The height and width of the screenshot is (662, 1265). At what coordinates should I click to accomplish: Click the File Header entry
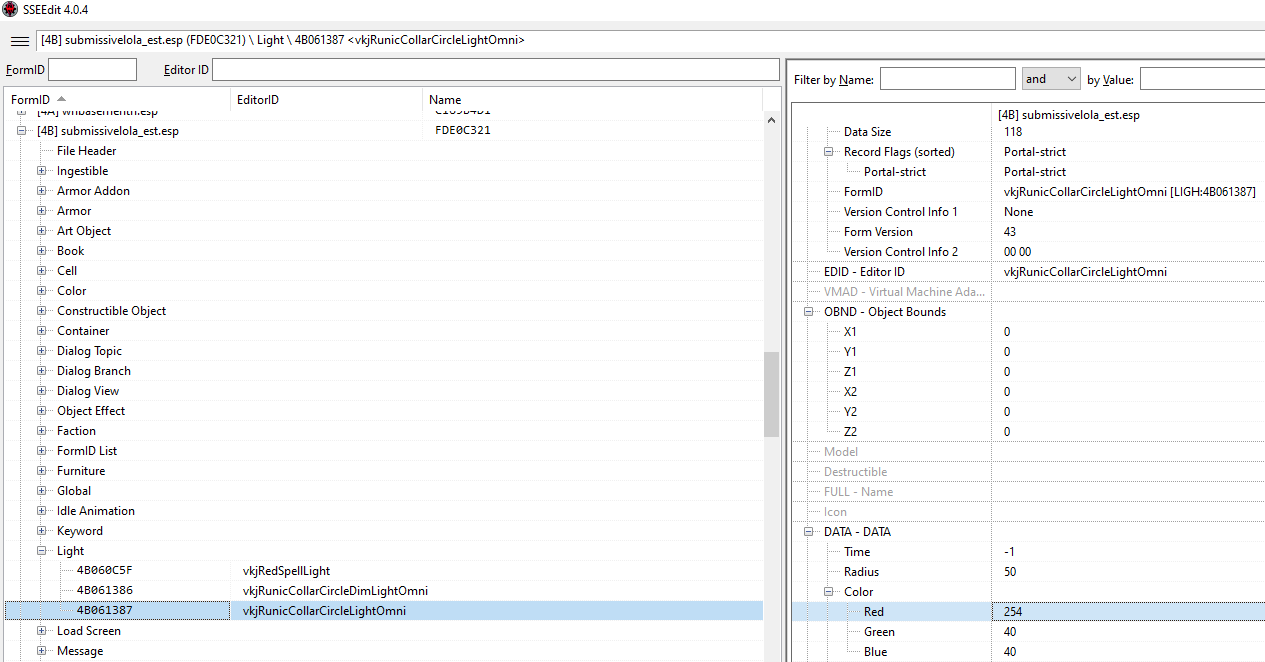[x=86, y=151]
